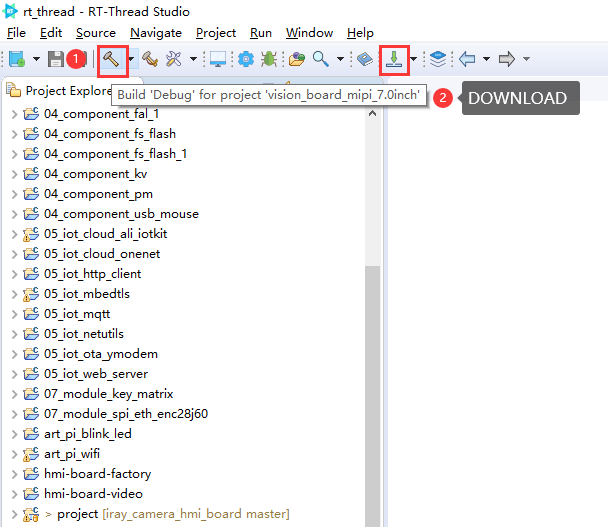Viewport: 608px width, 527px height.
Task: Open the Run menu
Action: [x=261, y=33]
